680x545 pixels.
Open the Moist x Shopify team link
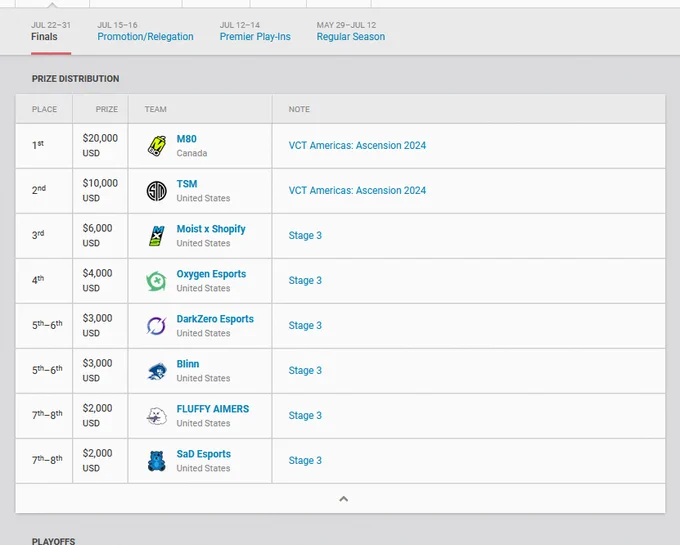211,229
